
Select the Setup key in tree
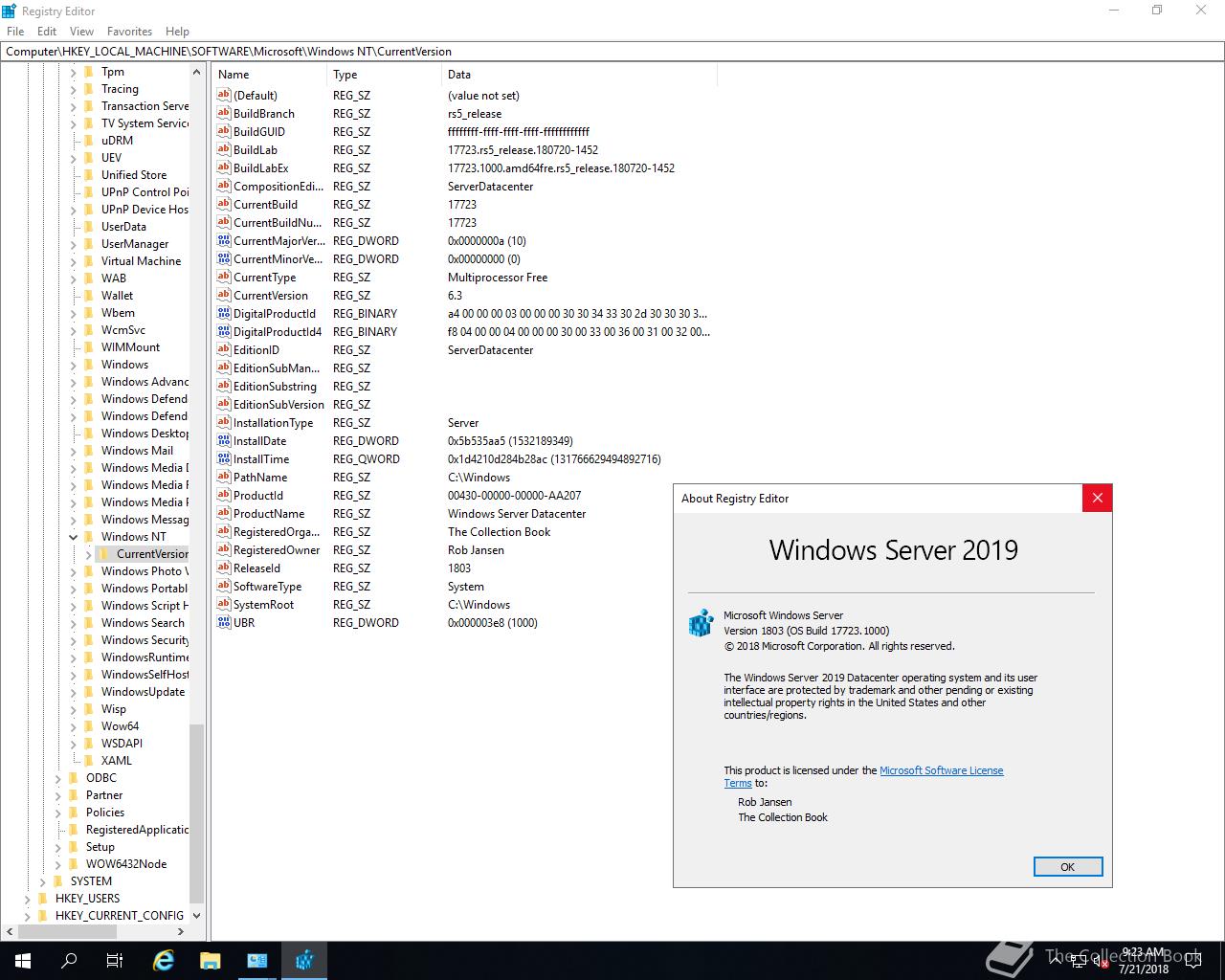click(x=100, y=846)
